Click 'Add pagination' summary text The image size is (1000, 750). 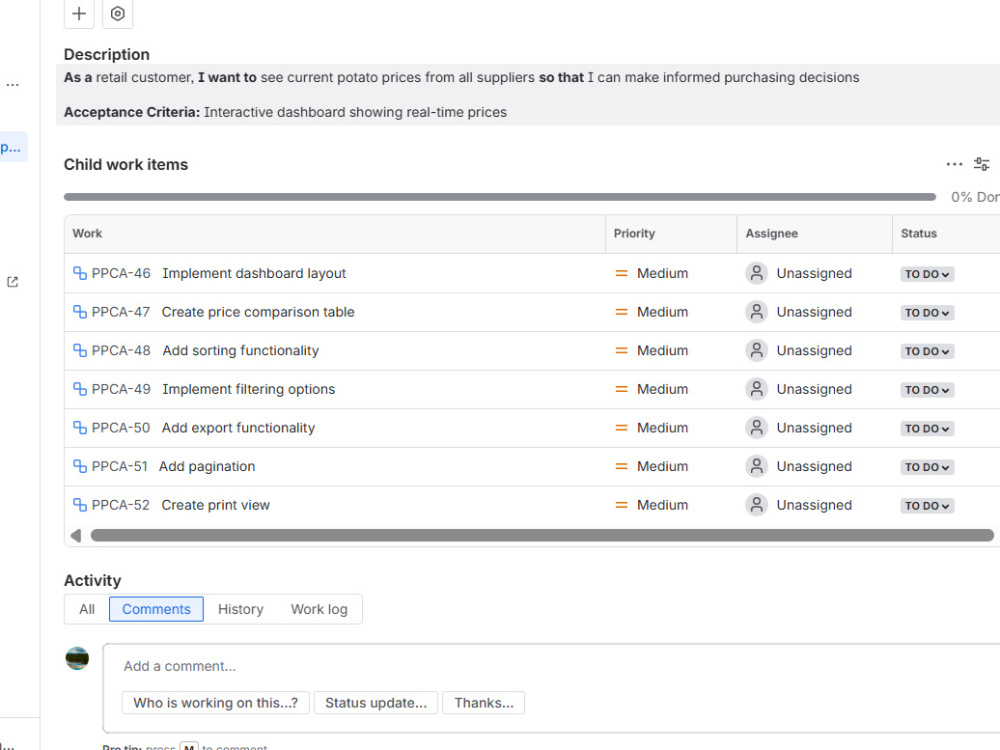pyautogui.click(x=207, y=466)
